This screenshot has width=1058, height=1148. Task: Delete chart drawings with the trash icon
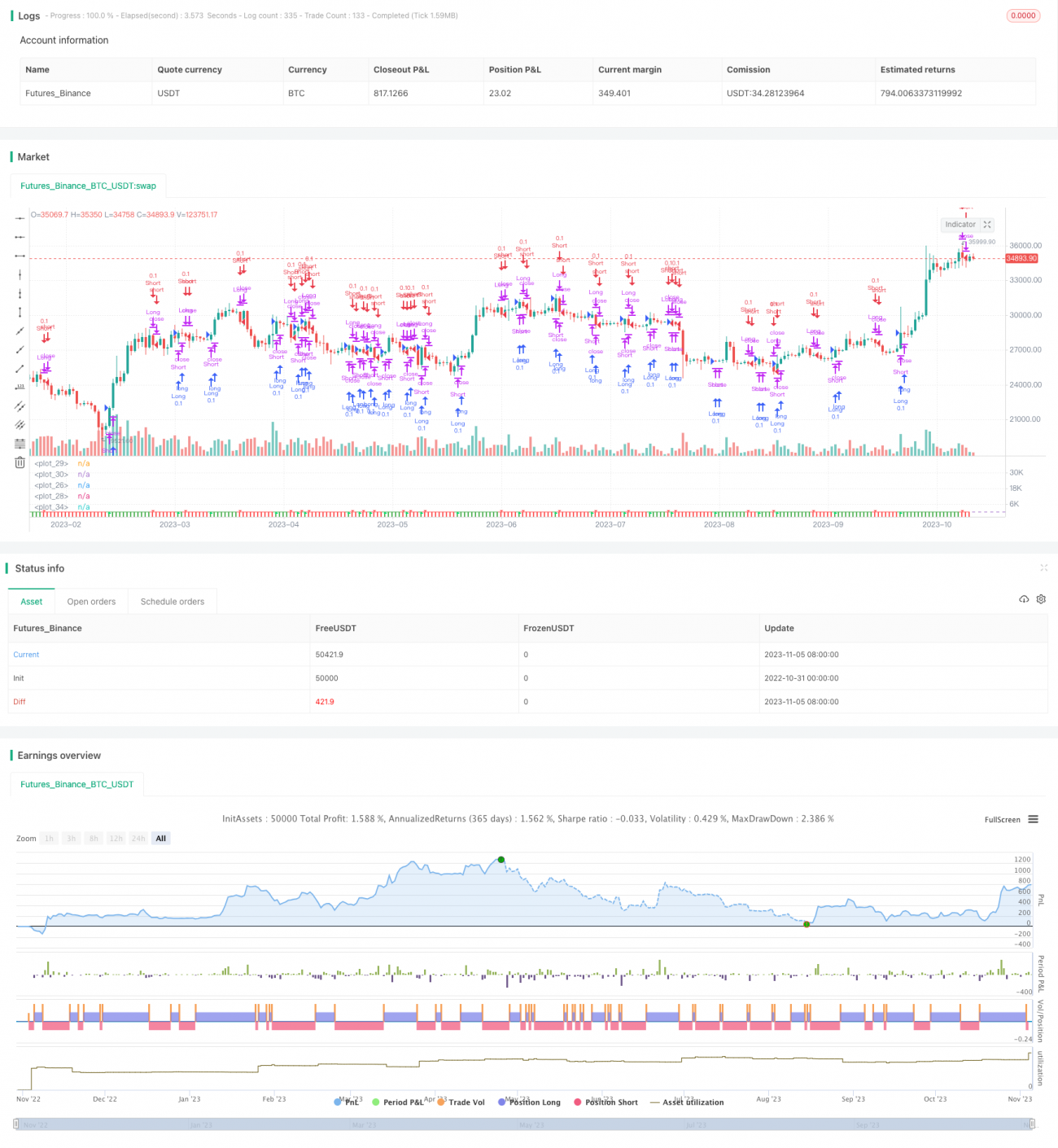click(x=20, y=462)
